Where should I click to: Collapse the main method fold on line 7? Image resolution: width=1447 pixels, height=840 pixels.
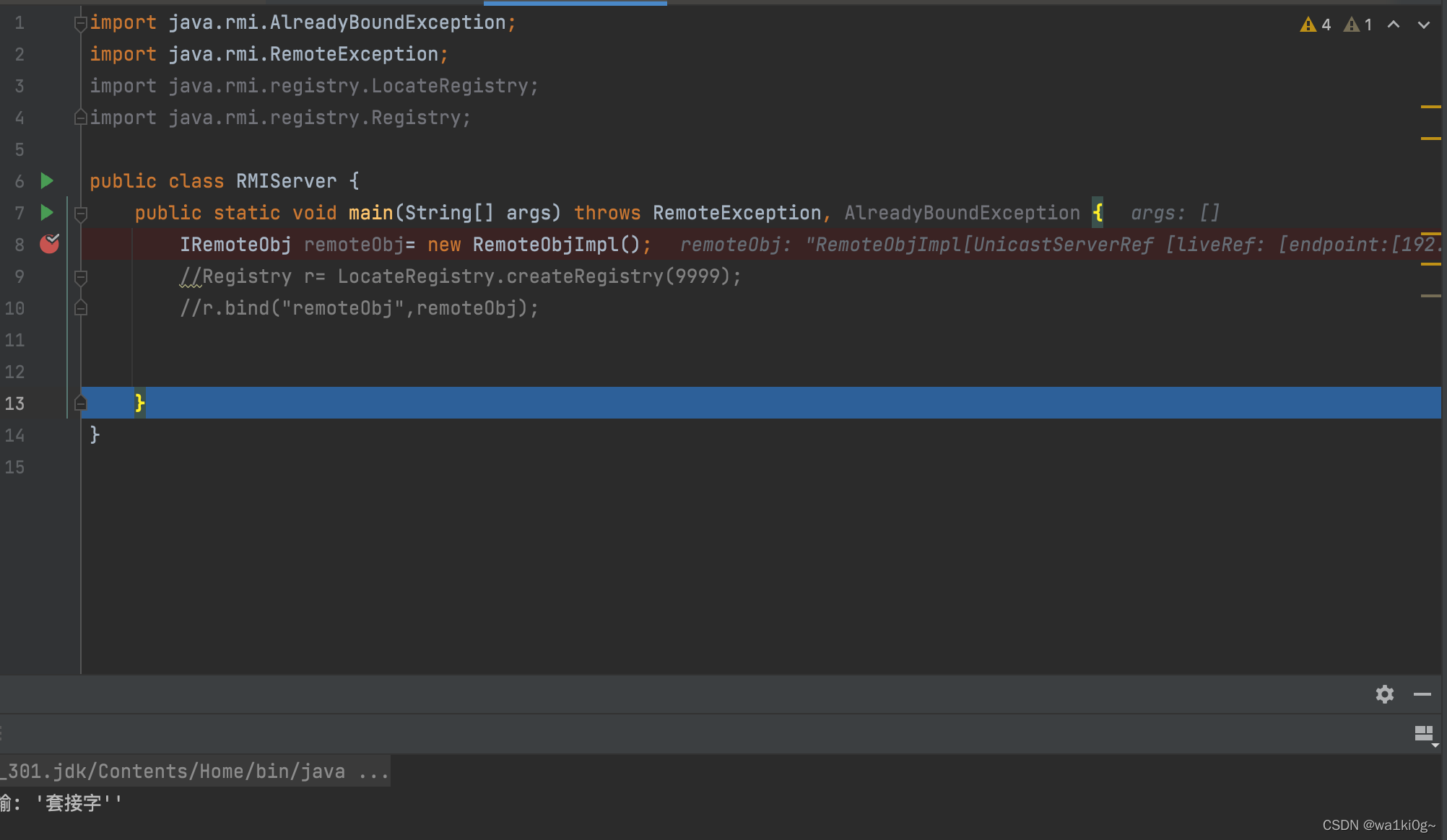click(x=81, y=214)
